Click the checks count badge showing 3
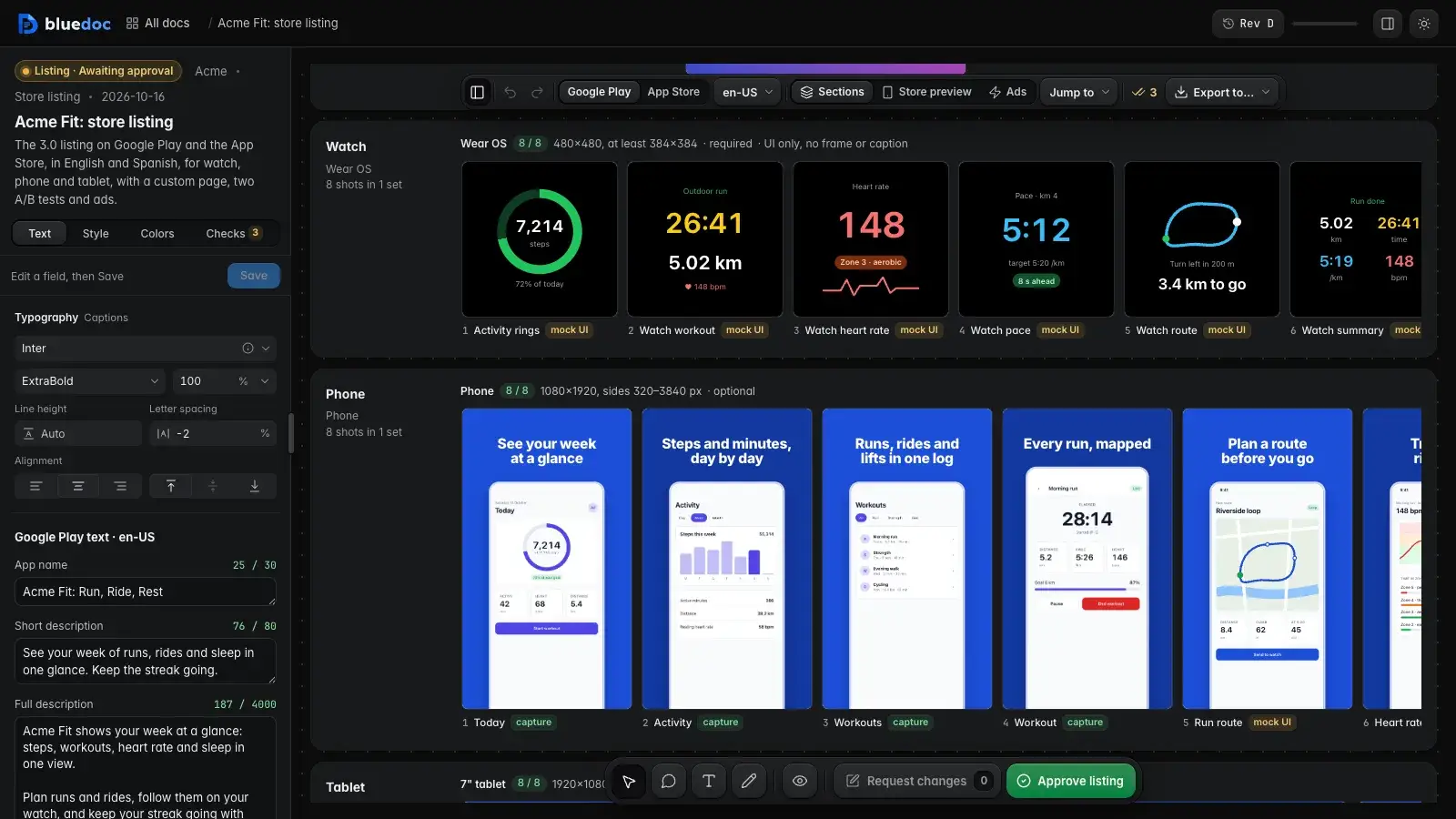This screenshot has width=1456, height=819. (x=1144, y=92)
